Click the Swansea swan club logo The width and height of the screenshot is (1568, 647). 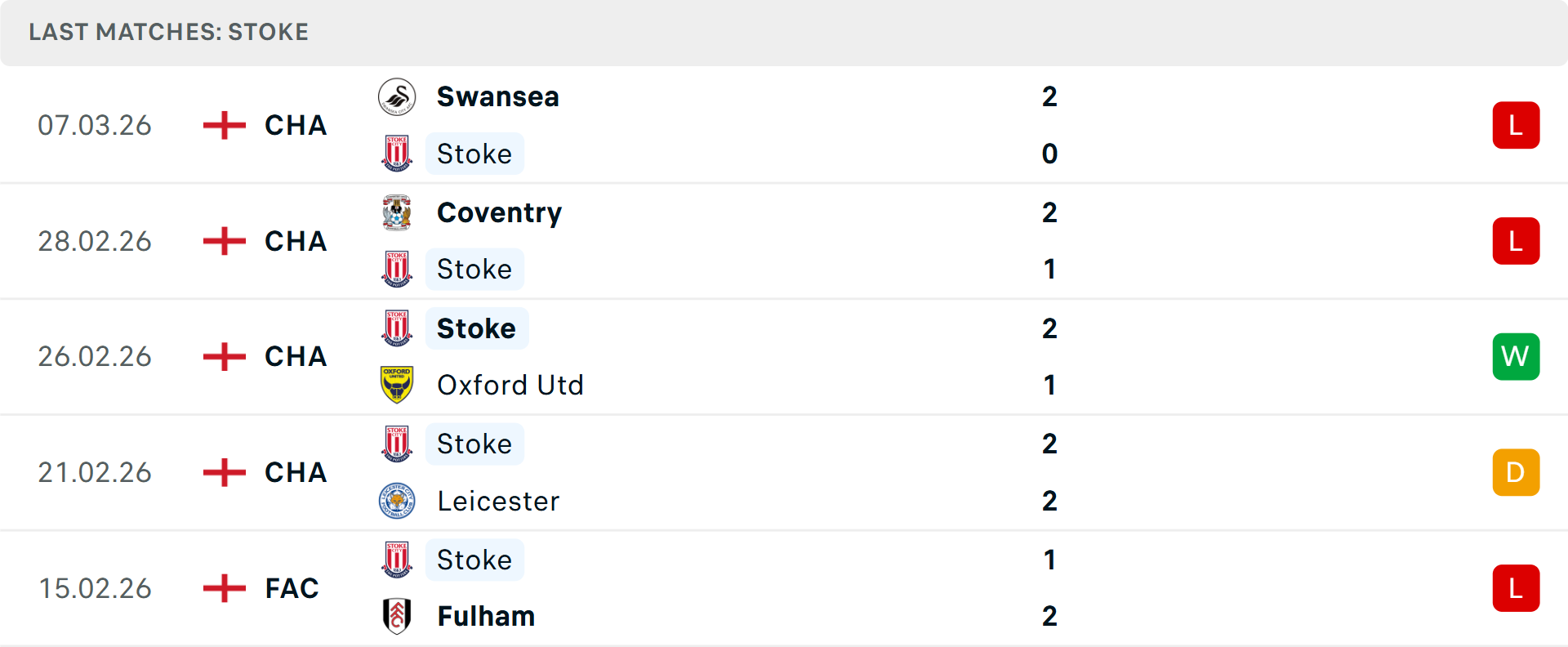click(397, 96)
